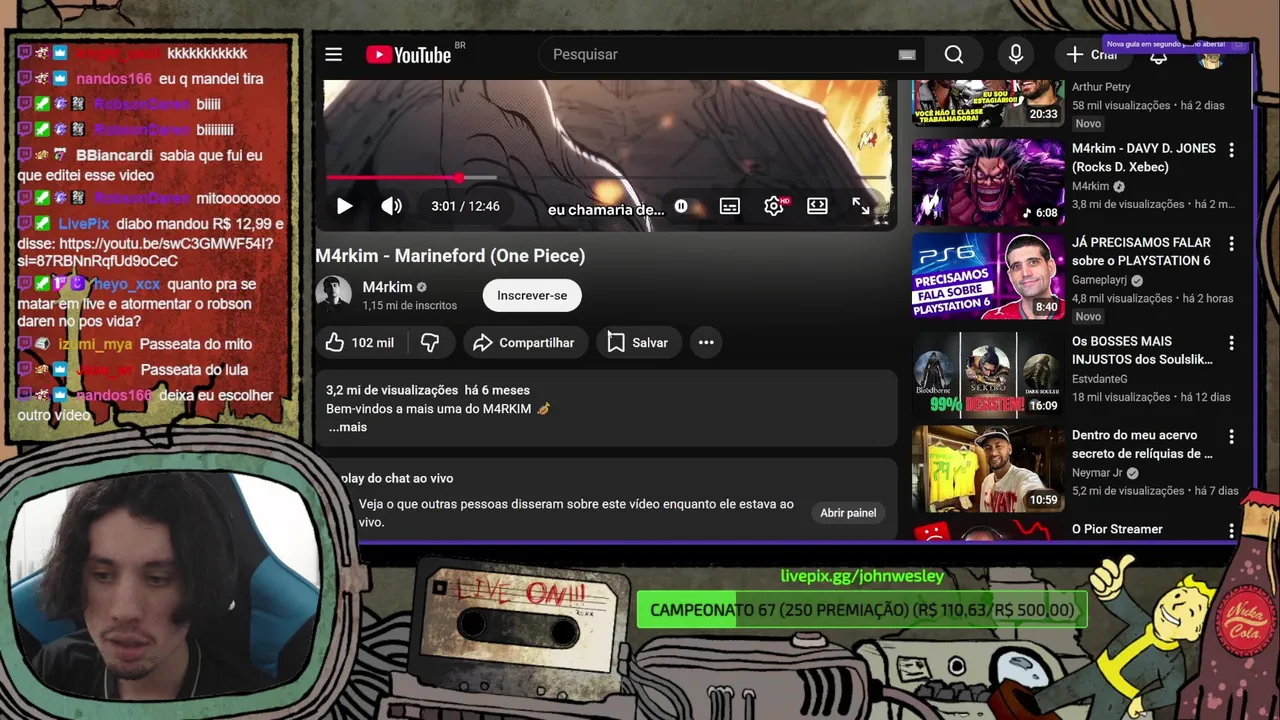The image size is (1280, 720).
Task: Open 'JÁ PRECISAMOS FALAR sobre o PLAYSTATION 6' title
Action: pos(1141,251)
